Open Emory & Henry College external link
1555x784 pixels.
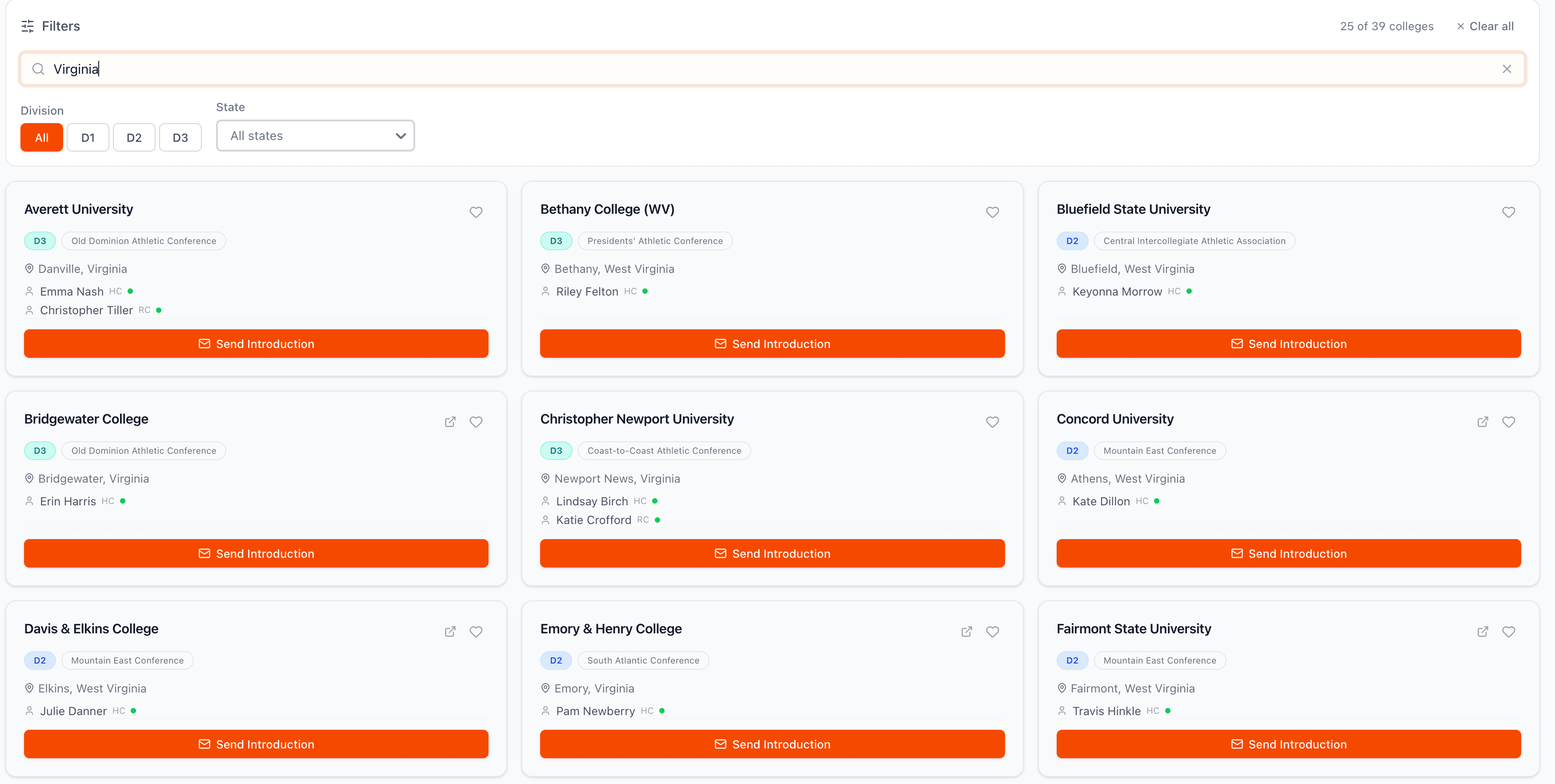966,631
